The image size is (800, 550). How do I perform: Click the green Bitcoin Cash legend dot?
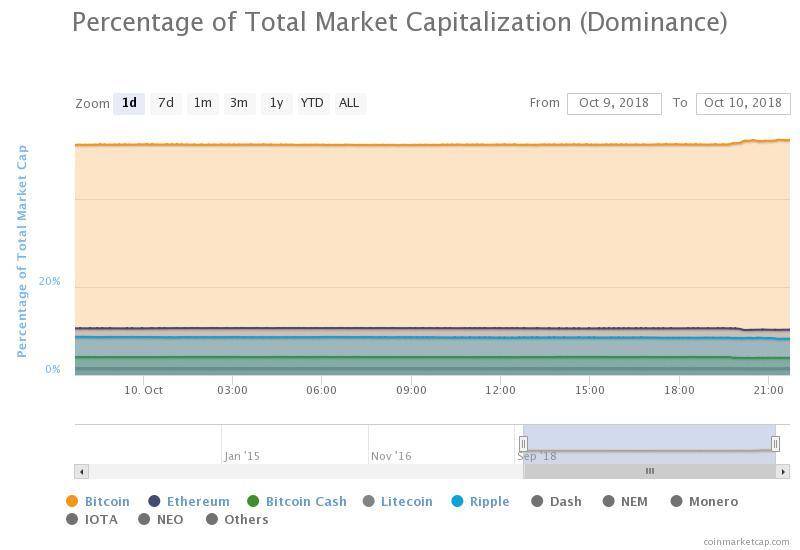click(x=253, y=502)
